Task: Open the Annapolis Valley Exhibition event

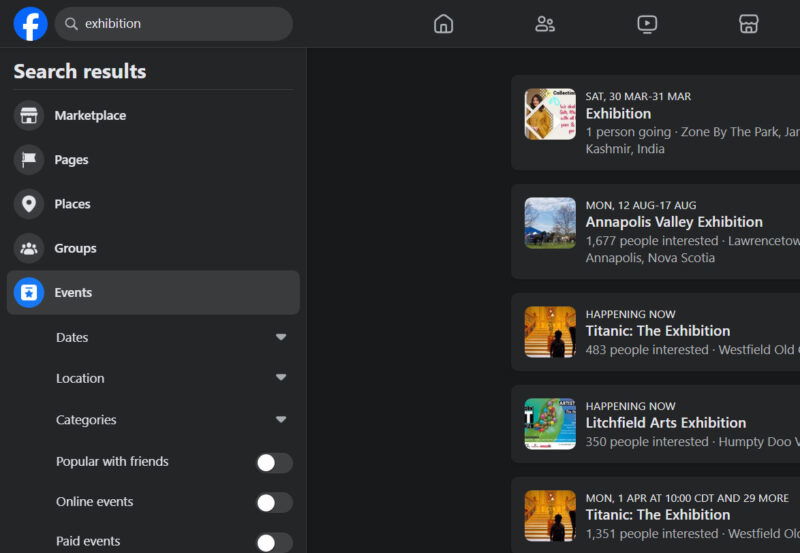Action: pyautogui.click(x=674, y=222)
